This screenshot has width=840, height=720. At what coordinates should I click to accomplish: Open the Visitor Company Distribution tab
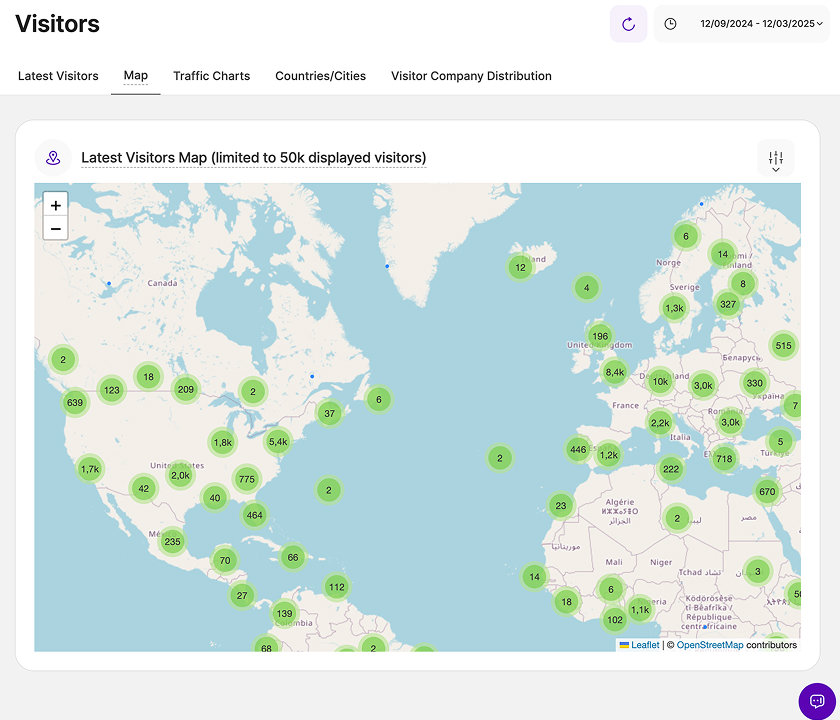click(471, 76)
